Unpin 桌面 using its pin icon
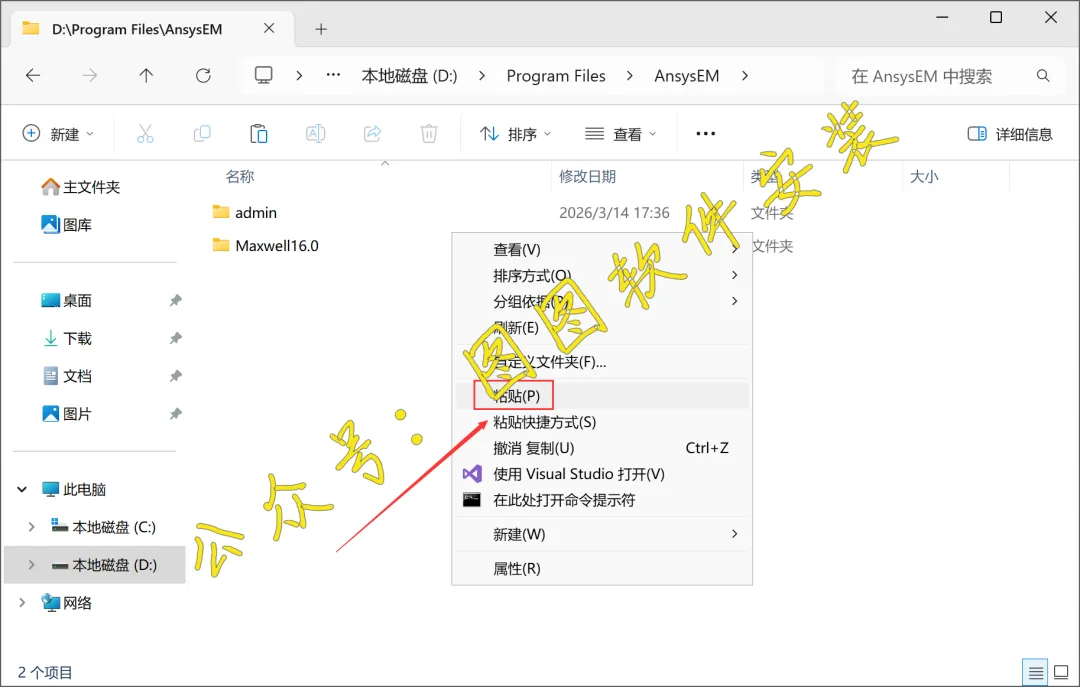Viewport: 1080px width, 687px height. [176, 300]
